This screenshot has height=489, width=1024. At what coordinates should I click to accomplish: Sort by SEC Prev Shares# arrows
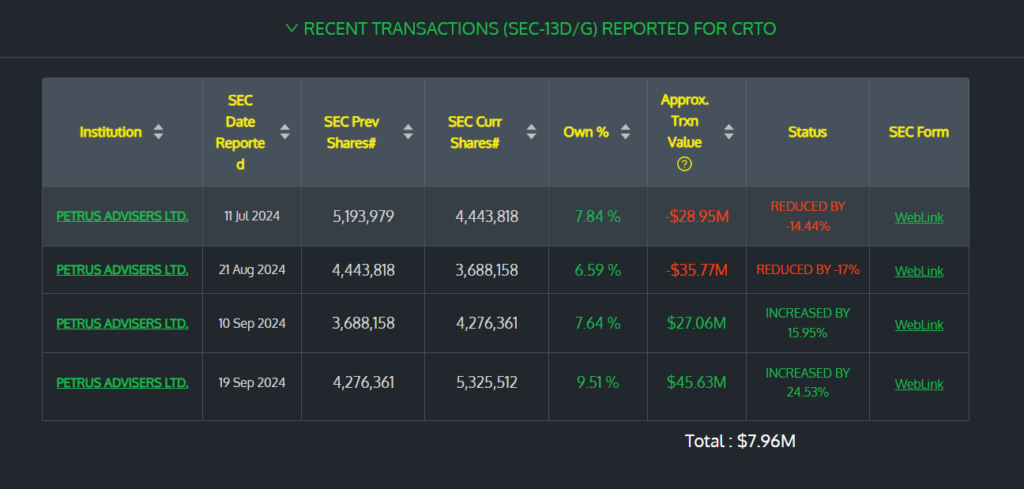point(408,132)
